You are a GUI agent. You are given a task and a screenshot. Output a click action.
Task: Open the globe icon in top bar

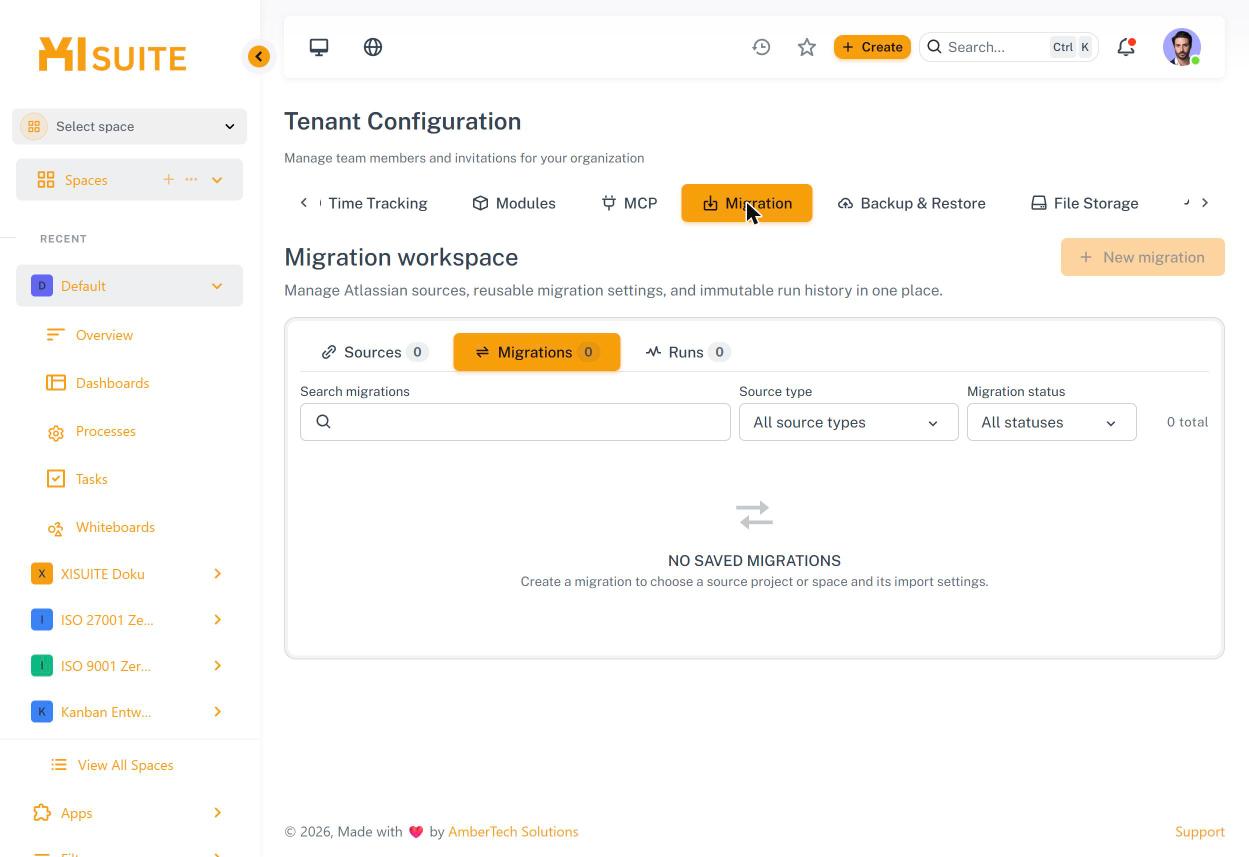click(x=373, y=47)
